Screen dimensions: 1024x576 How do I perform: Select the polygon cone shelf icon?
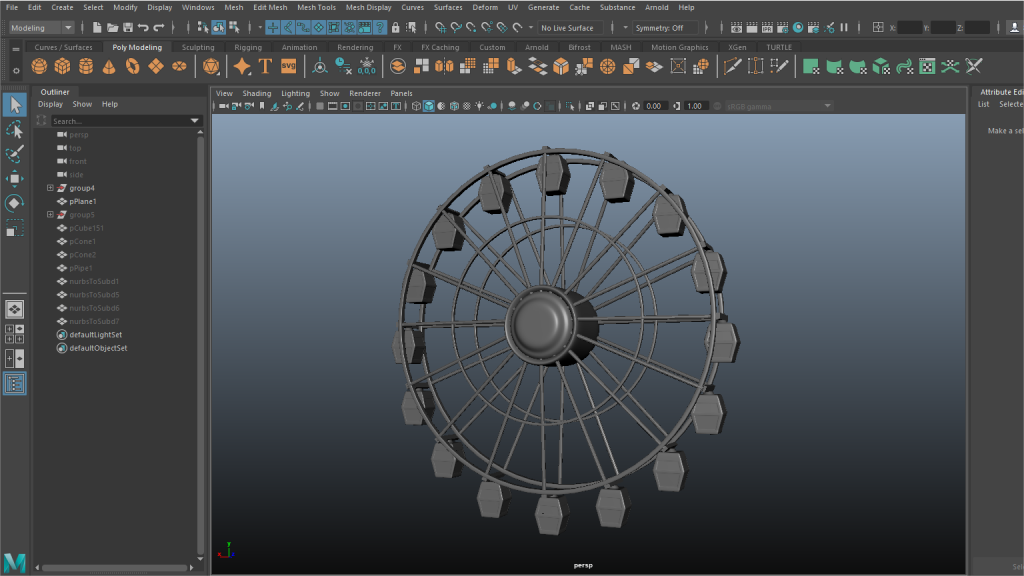[108, 66]
